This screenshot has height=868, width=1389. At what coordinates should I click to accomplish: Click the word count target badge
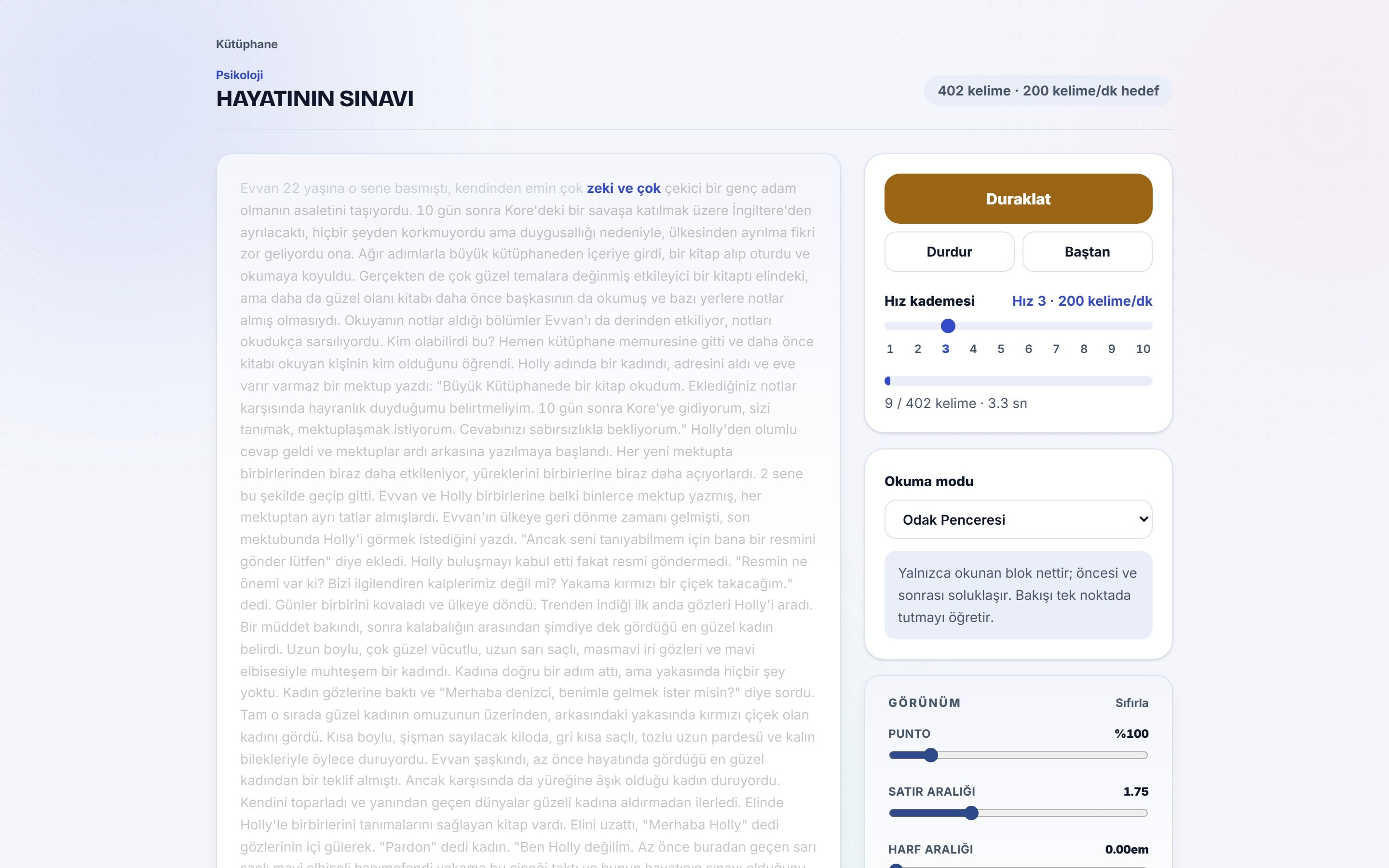[1048, 91]
